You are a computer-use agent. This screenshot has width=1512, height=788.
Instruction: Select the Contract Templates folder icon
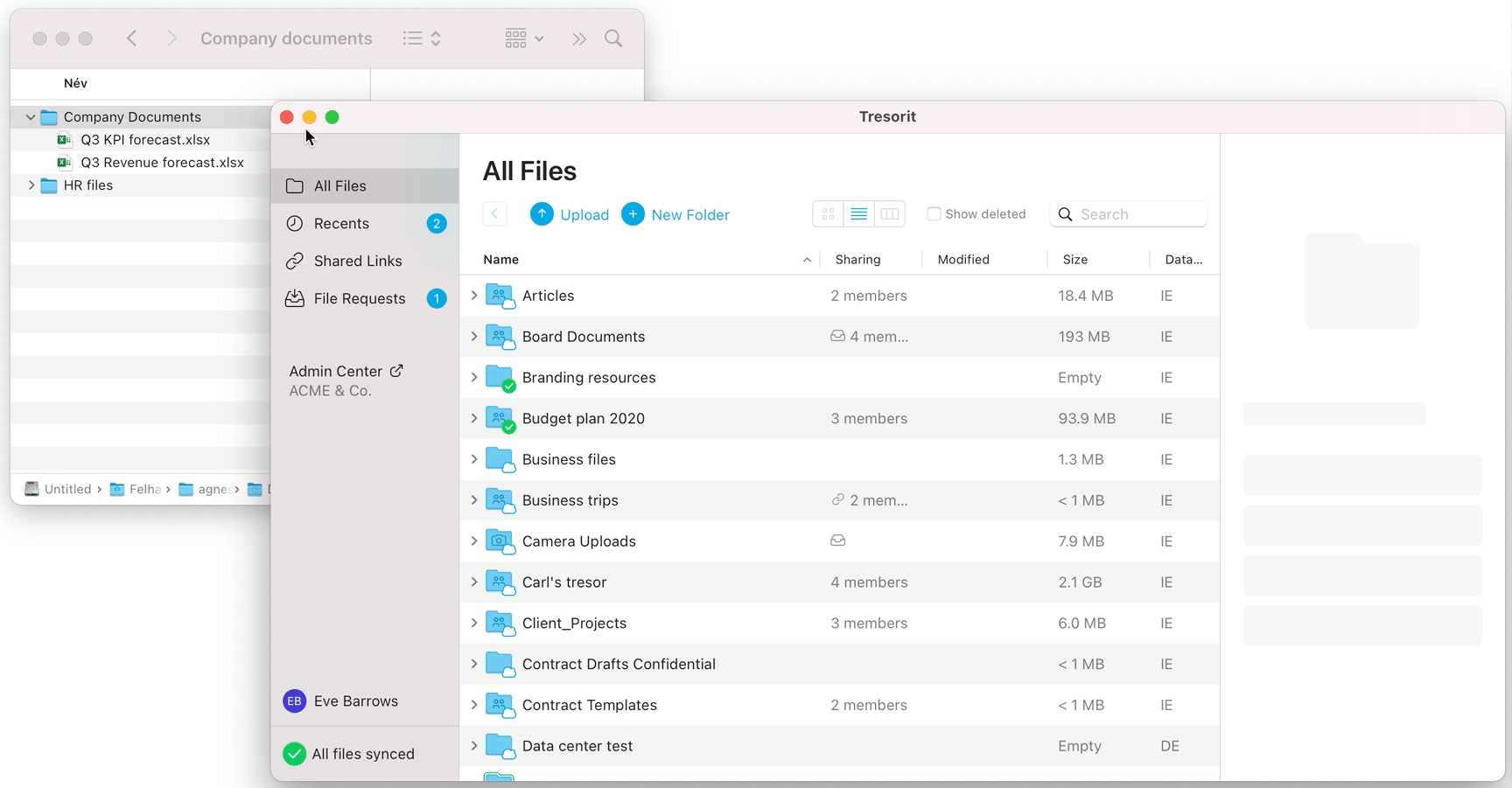[x=500, y=705]
